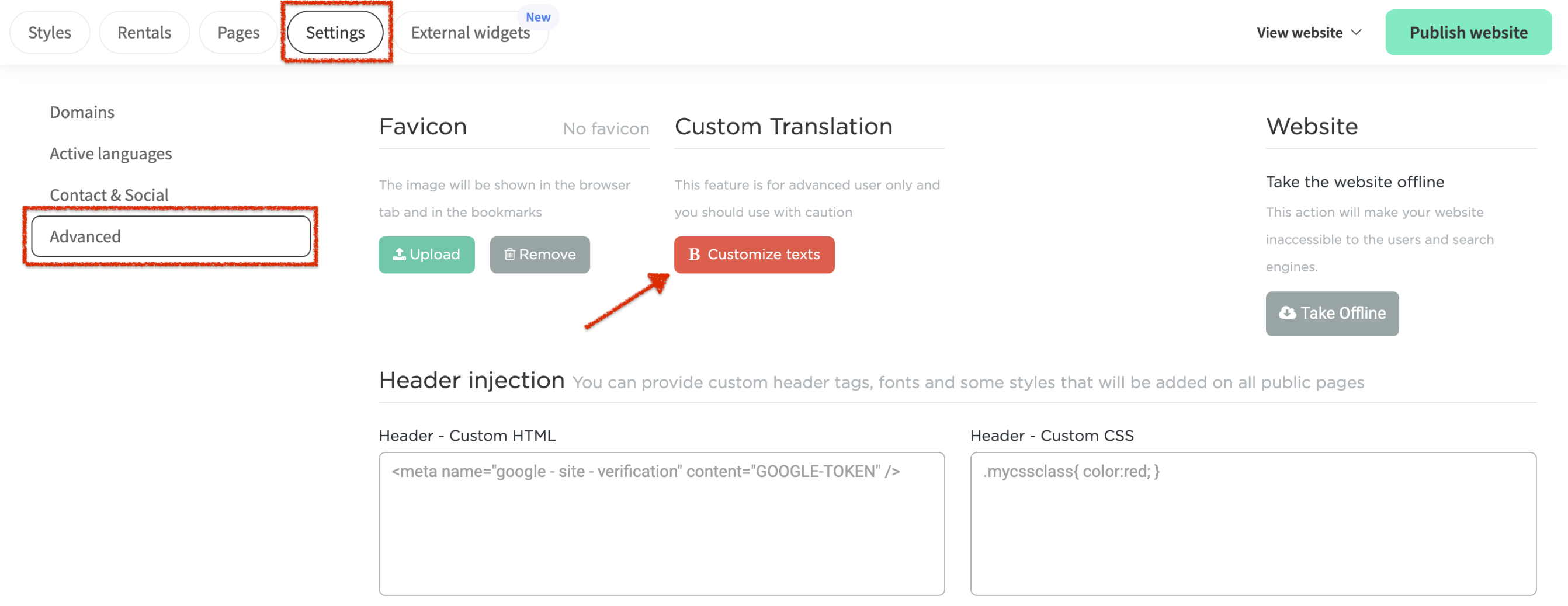Click the trash icon on Remove button

pos(509,255)
